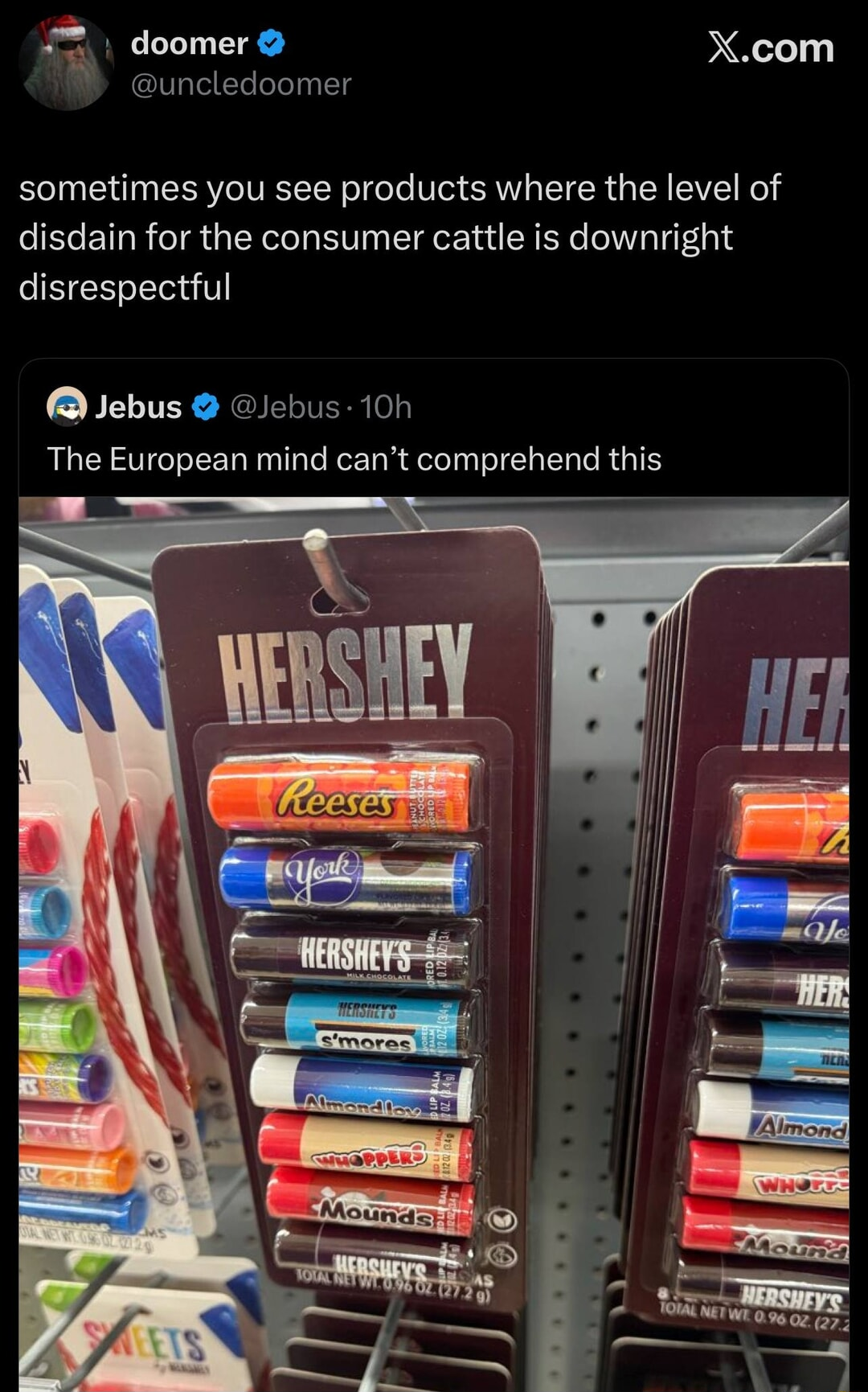Viewport: 868px width, 1392px height.
Task: Open the 10h timestamp on quoted post
Action: (x=386, y=407)
